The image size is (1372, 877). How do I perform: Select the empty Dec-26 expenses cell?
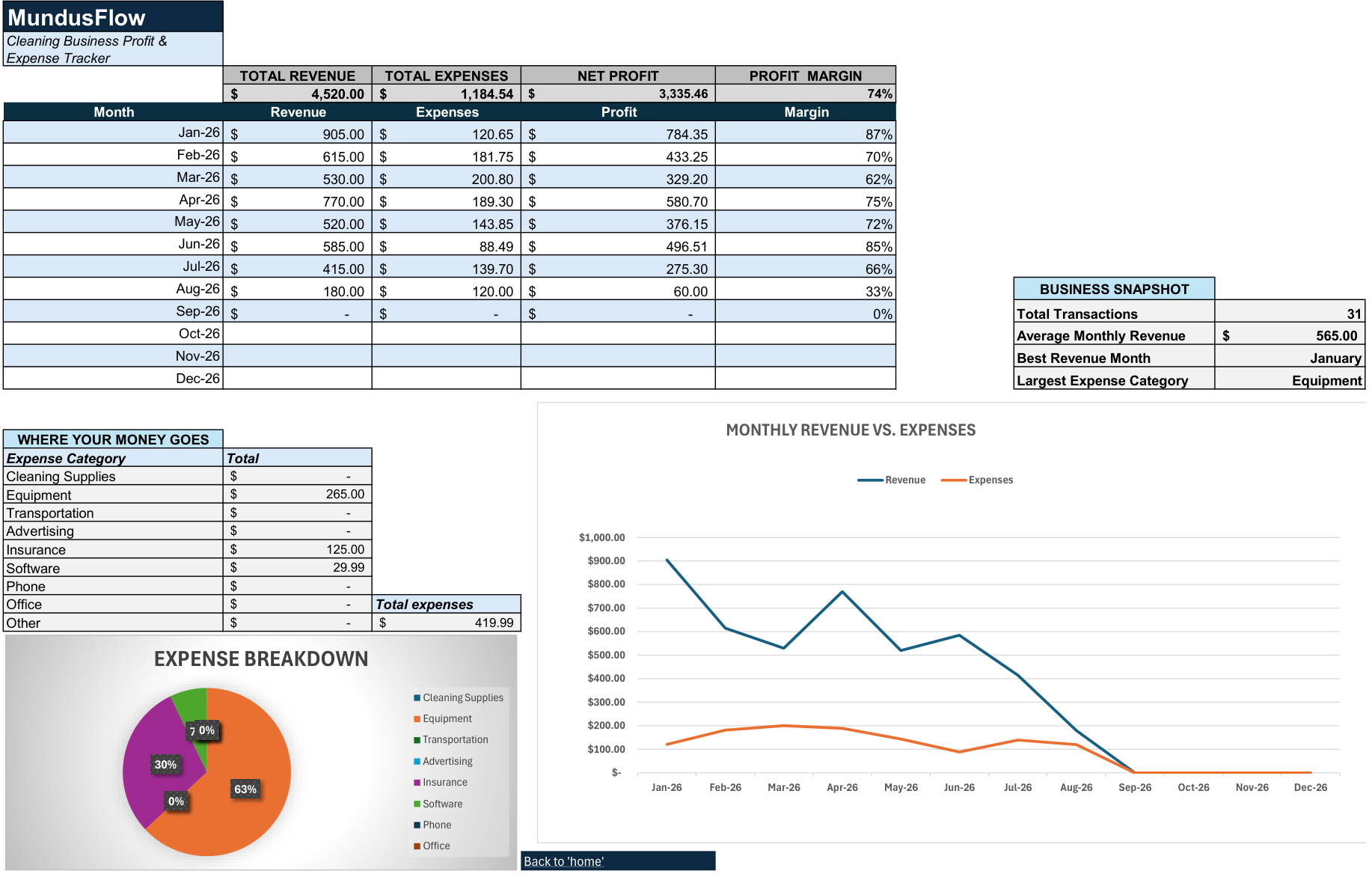pos(446,378)
